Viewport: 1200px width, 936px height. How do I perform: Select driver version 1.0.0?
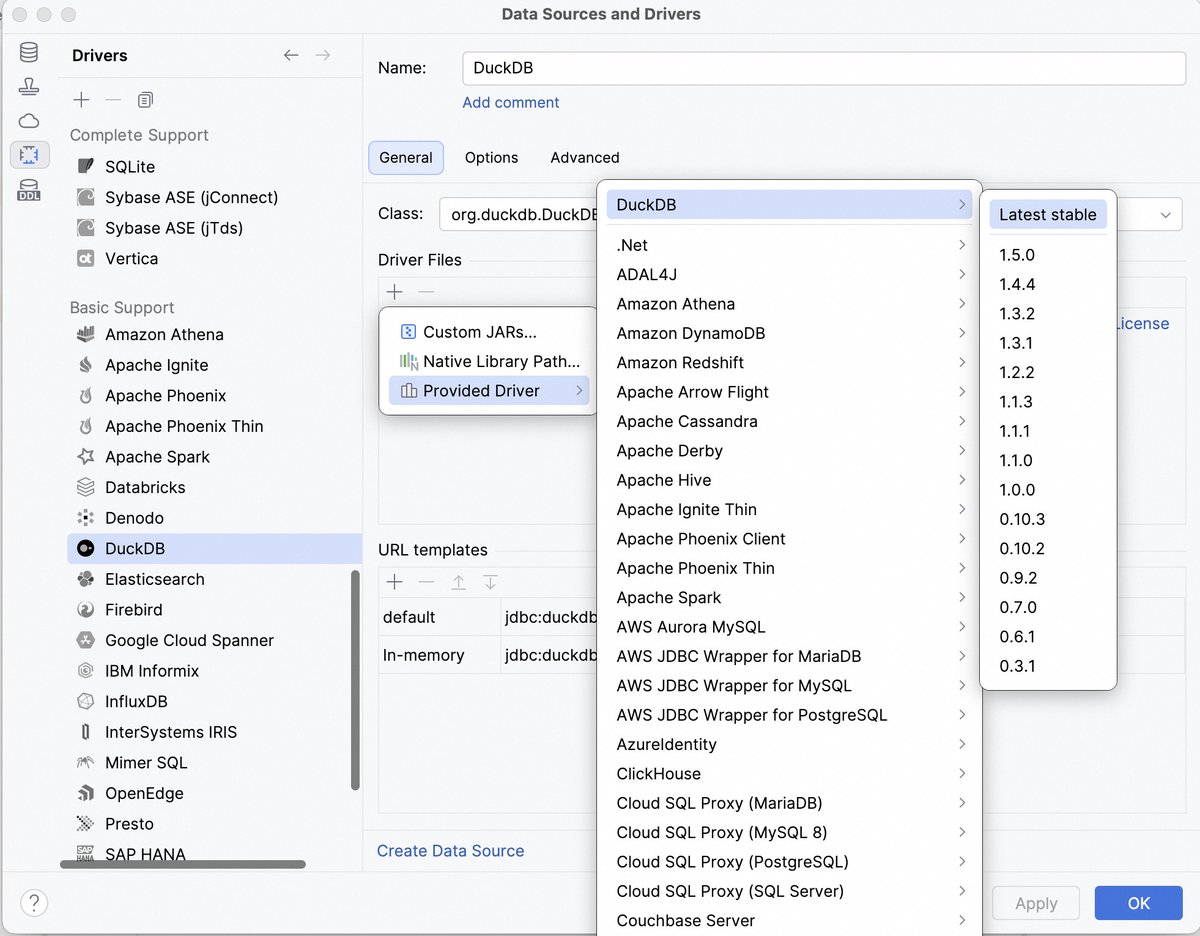1048,490
